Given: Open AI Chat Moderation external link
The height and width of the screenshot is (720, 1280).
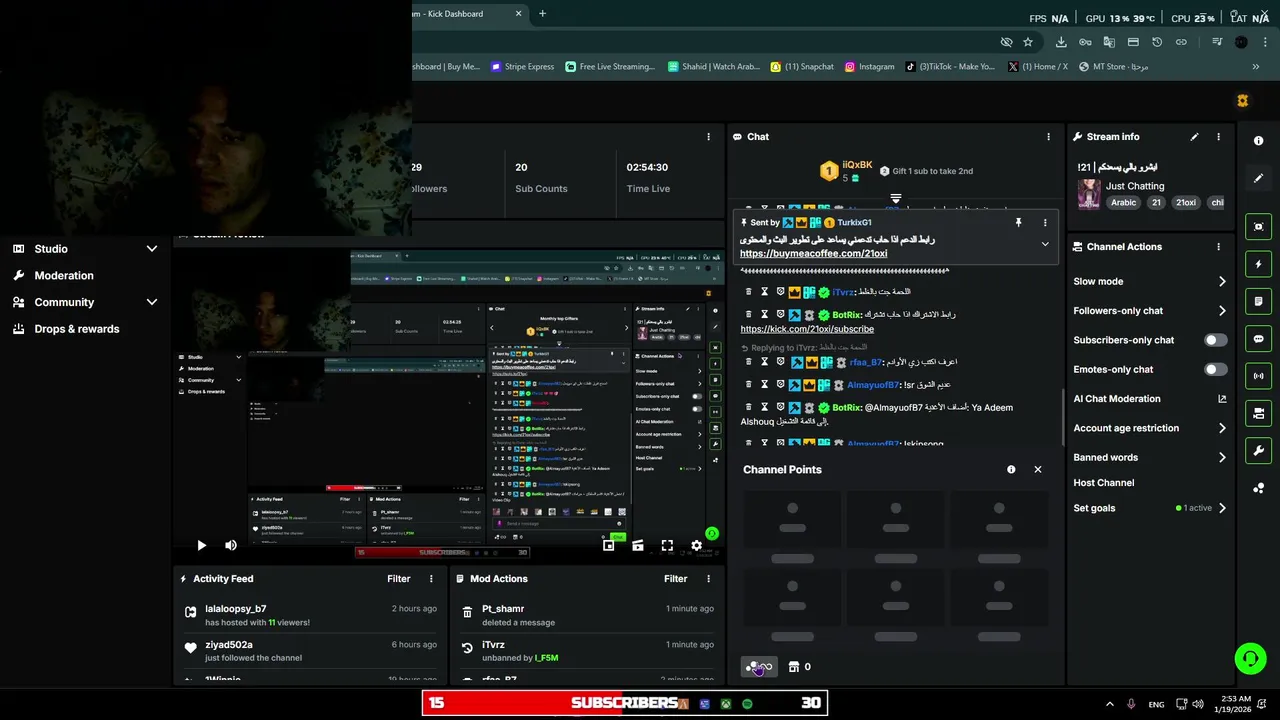Looking at the screenshot, I should (1222, 399).
